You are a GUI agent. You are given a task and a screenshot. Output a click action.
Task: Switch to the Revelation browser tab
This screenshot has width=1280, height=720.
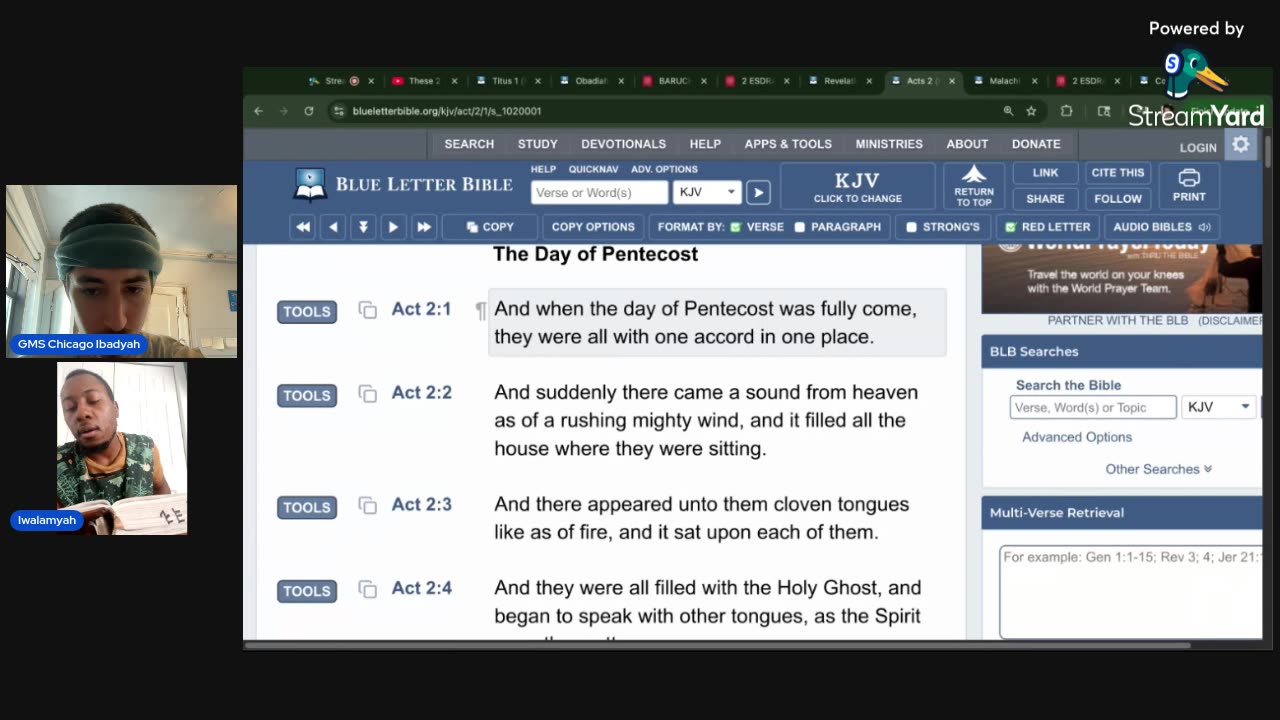pos(838,81)
